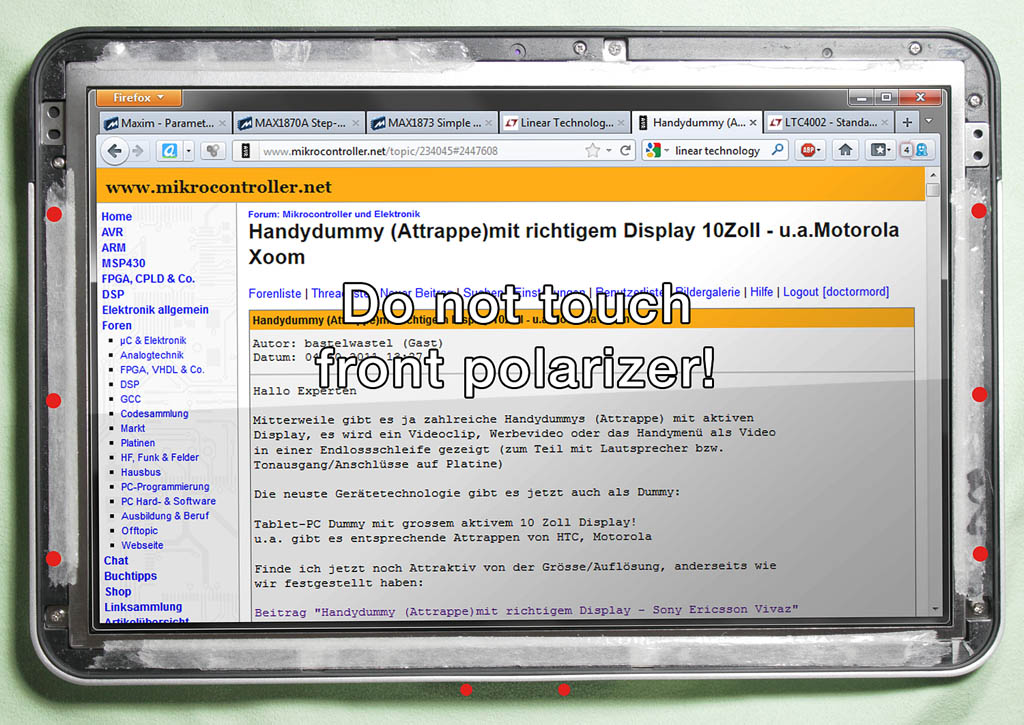Click the scrollbar down arrow
Image resolution: width=1024 pixels, height=725 pixels.
pyautogui.click(x=935, y=609)
